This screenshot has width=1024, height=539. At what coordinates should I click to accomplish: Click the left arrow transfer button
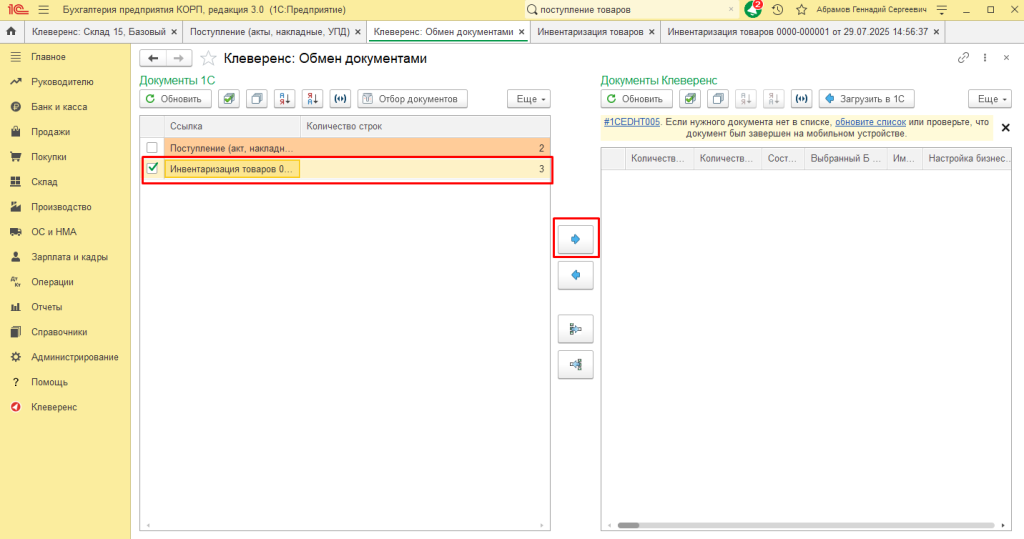click(575, 275)
